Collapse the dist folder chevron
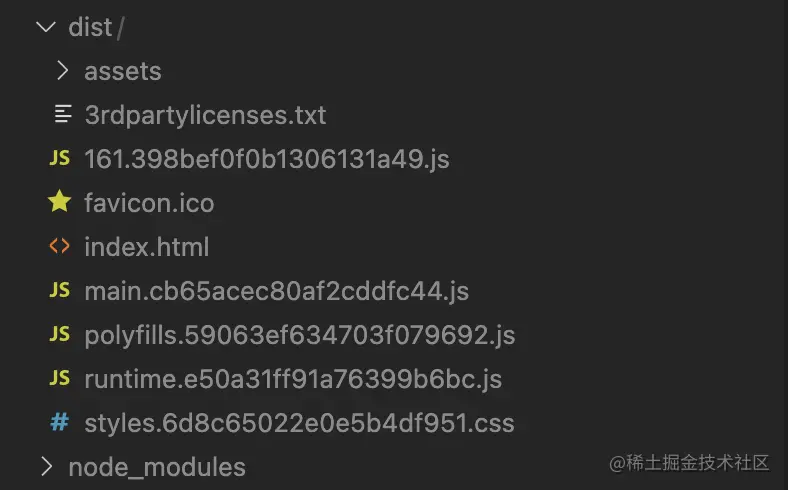The height and width of the screenshot is (490, 788). pos(45,26)
